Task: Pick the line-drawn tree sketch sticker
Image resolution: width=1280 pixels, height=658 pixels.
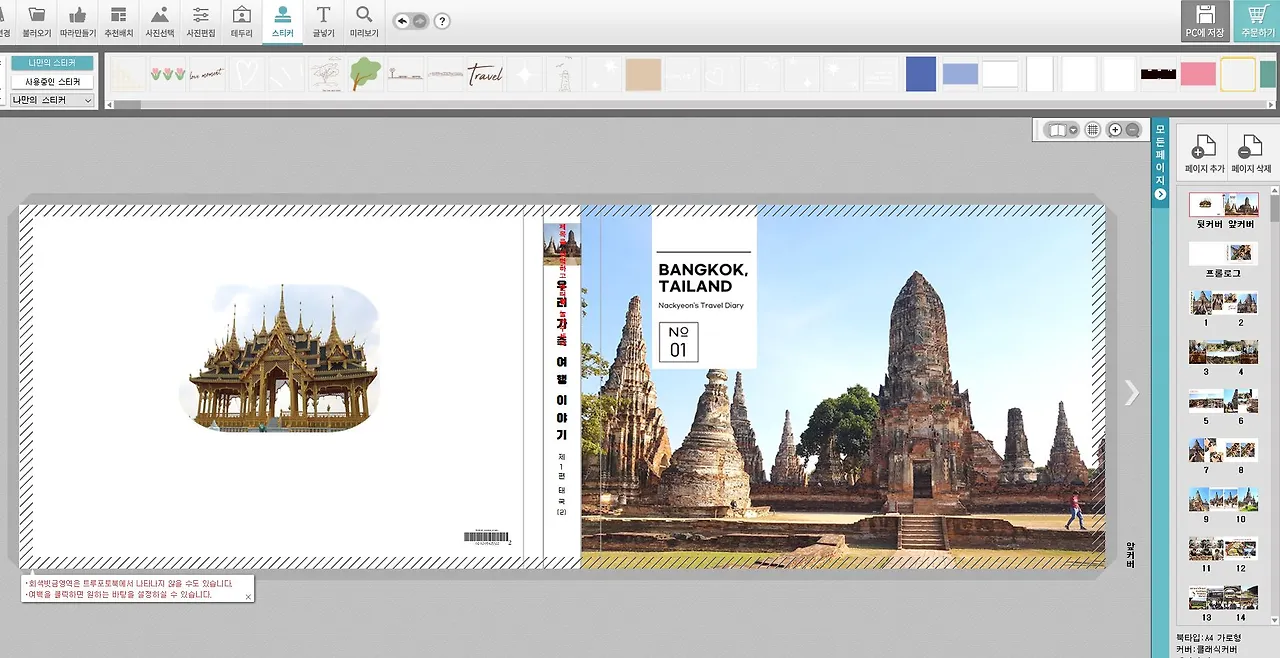Action: pyautogui.click(x=326, y=74)
